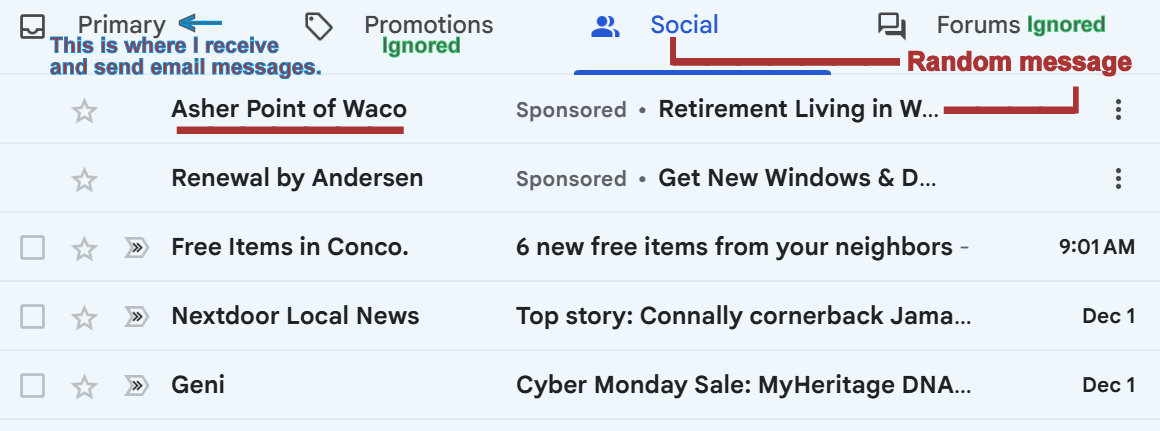Open more options for Renewal by Andersen ad

tap(1118, 179)
